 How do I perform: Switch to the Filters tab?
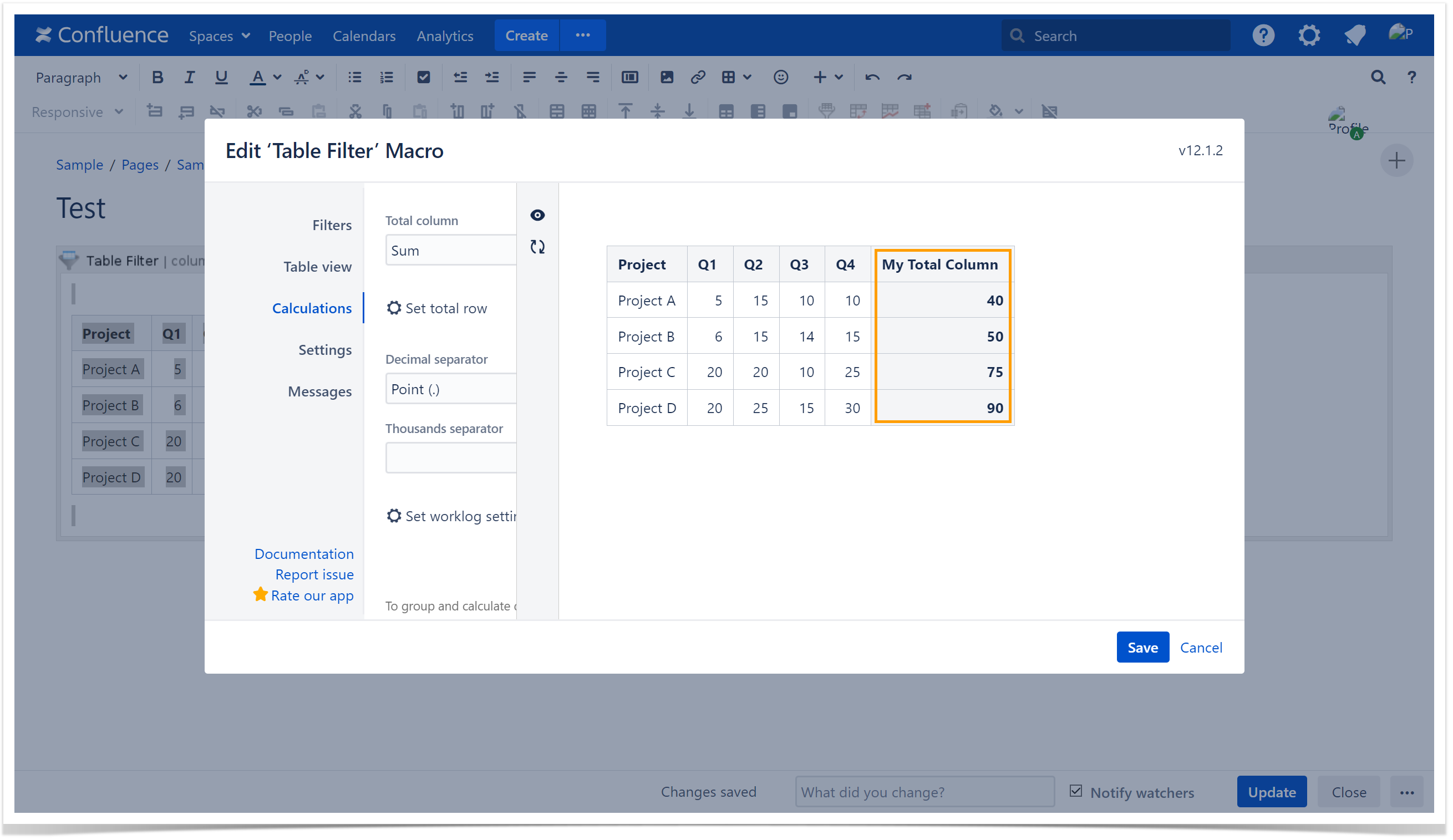pos(332,226)
